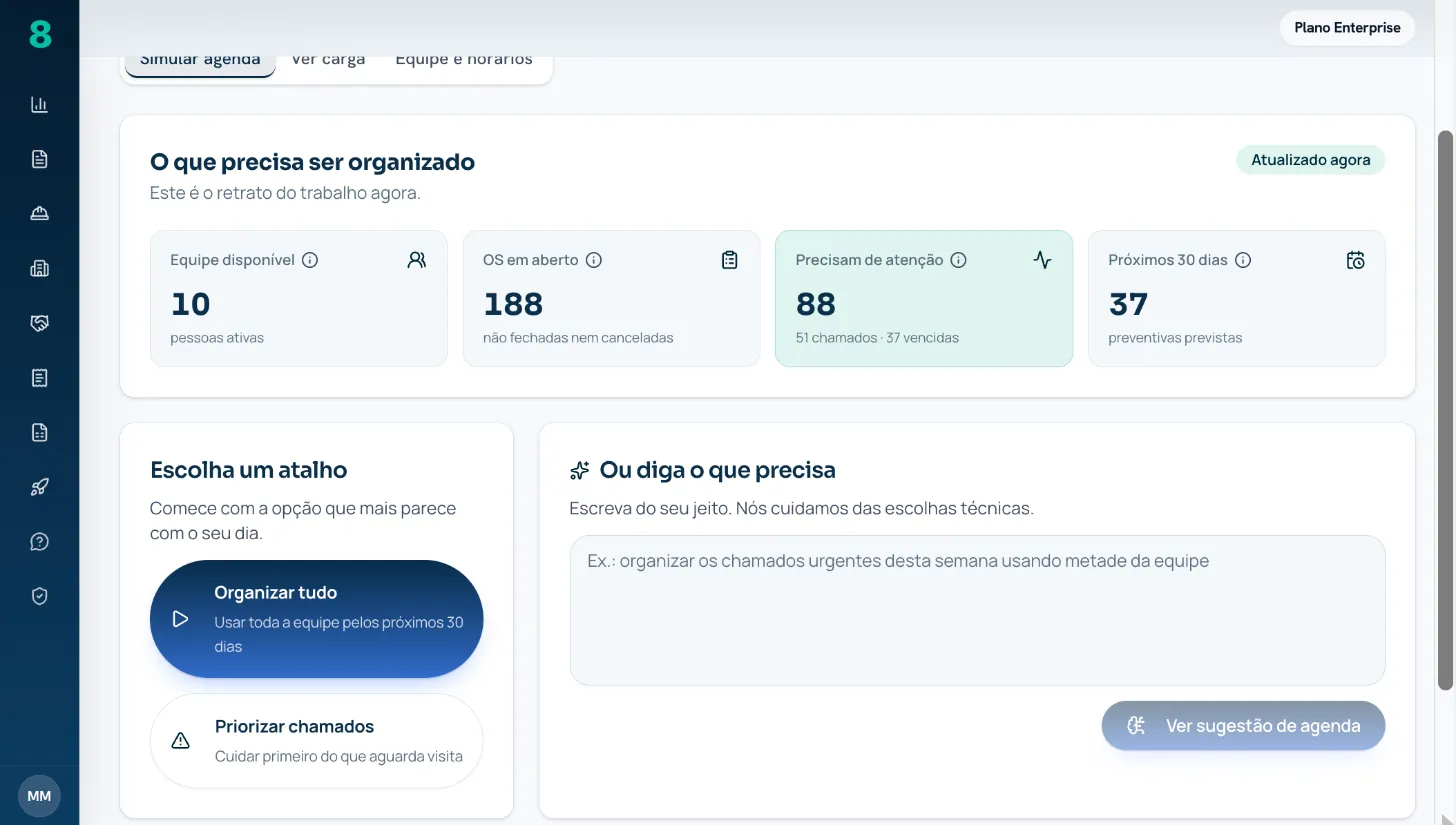
Task: Open the spreadsheet file icon in sidebar
Action: pyautogui.click(x=39, y=432)
